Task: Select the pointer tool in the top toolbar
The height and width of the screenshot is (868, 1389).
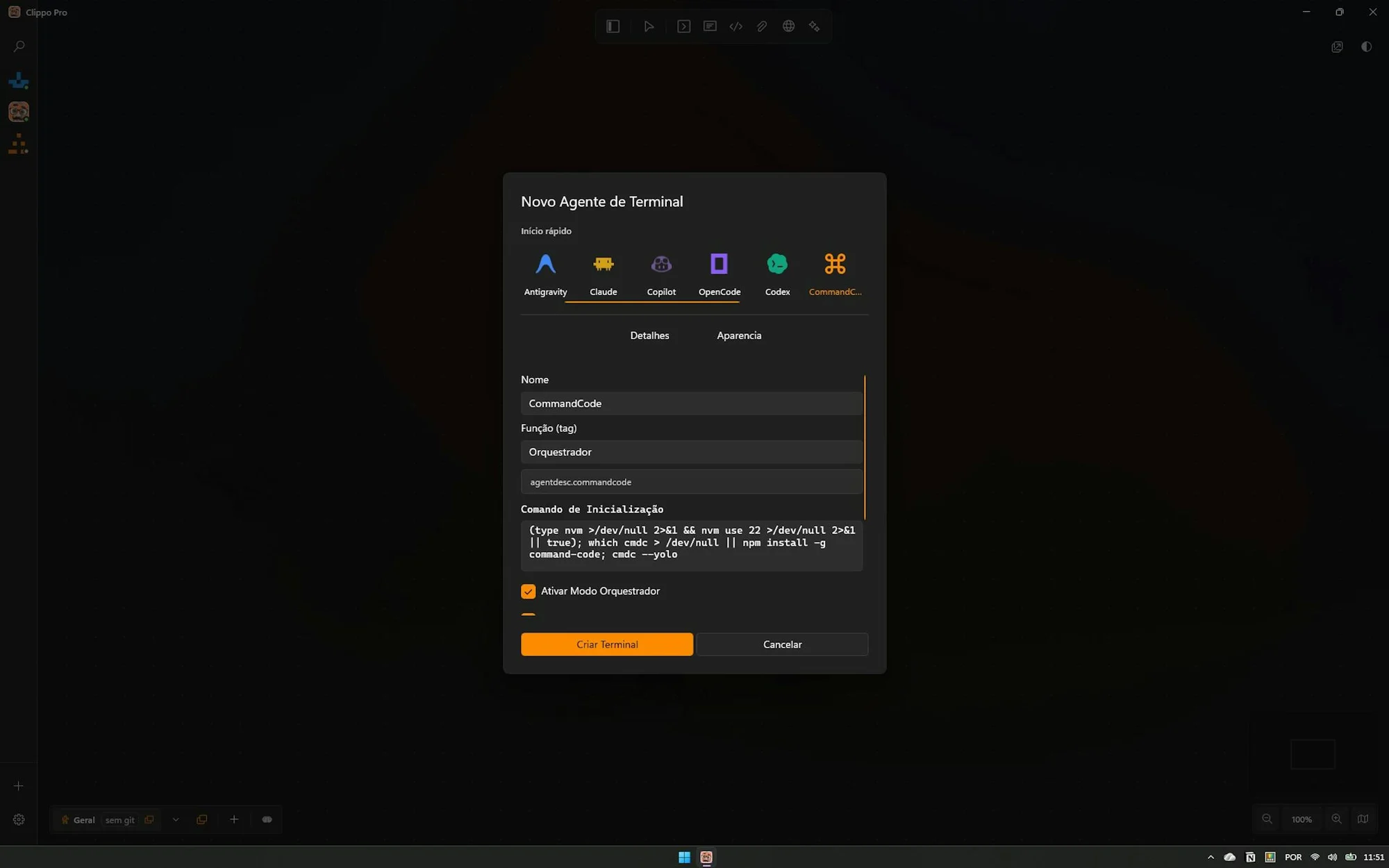Action: click(x=649, y=26)
